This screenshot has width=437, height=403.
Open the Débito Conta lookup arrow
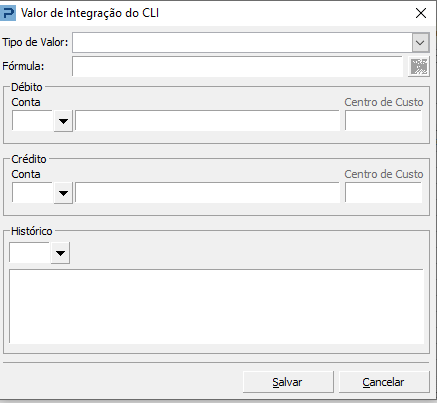point(63,121)
